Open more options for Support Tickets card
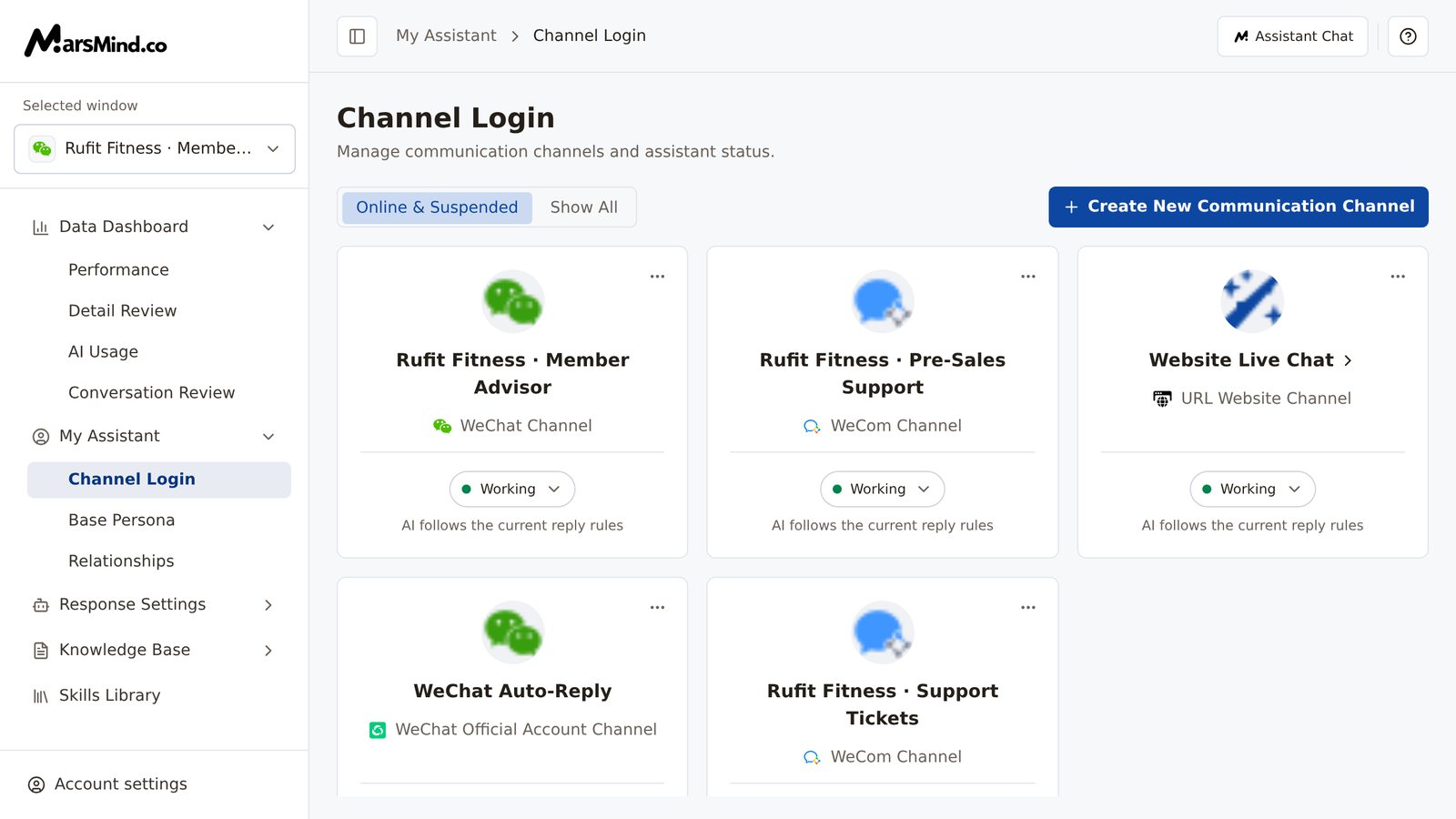 pos(1028,608)
